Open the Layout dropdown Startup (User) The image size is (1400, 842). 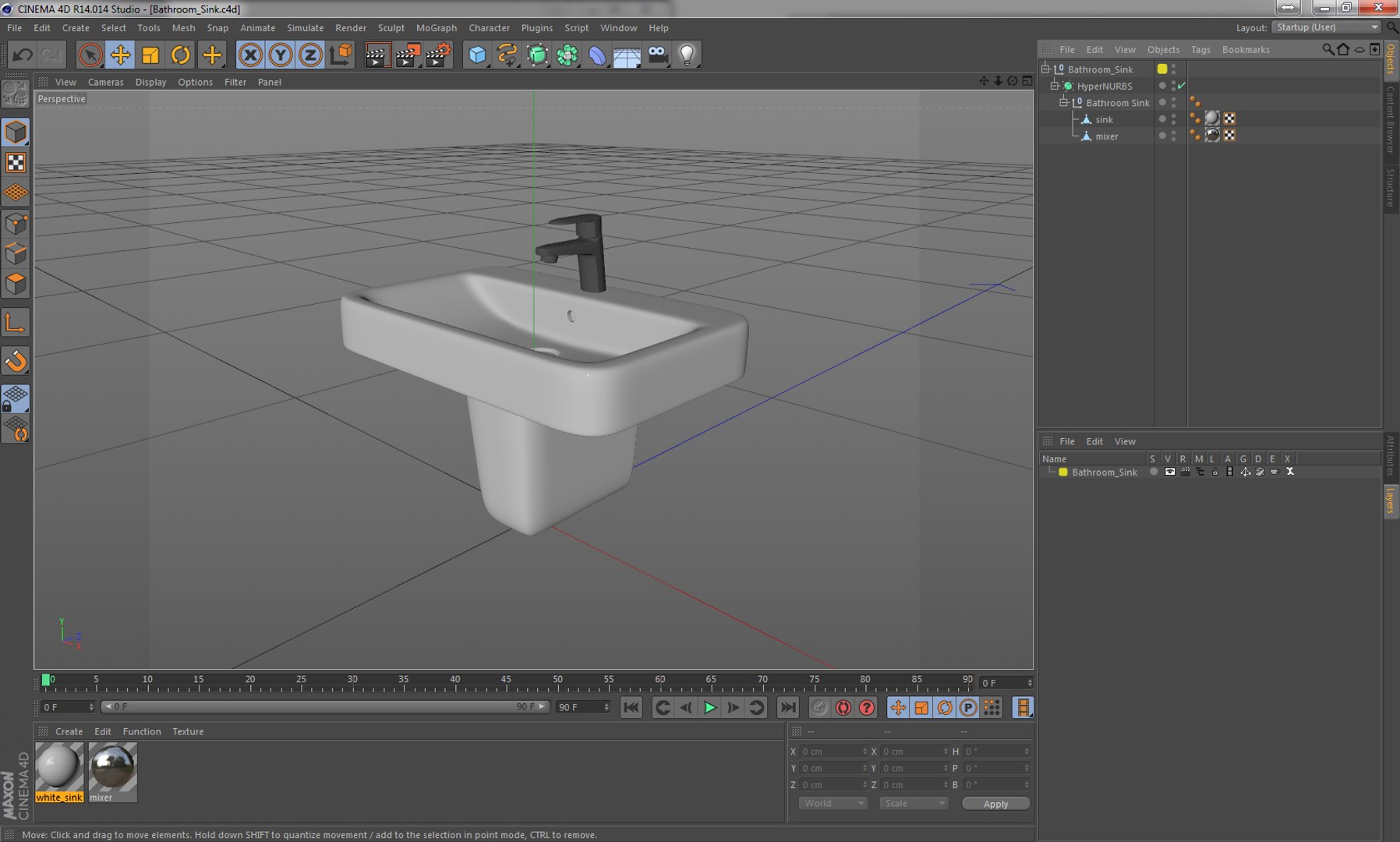(1327, 27)
